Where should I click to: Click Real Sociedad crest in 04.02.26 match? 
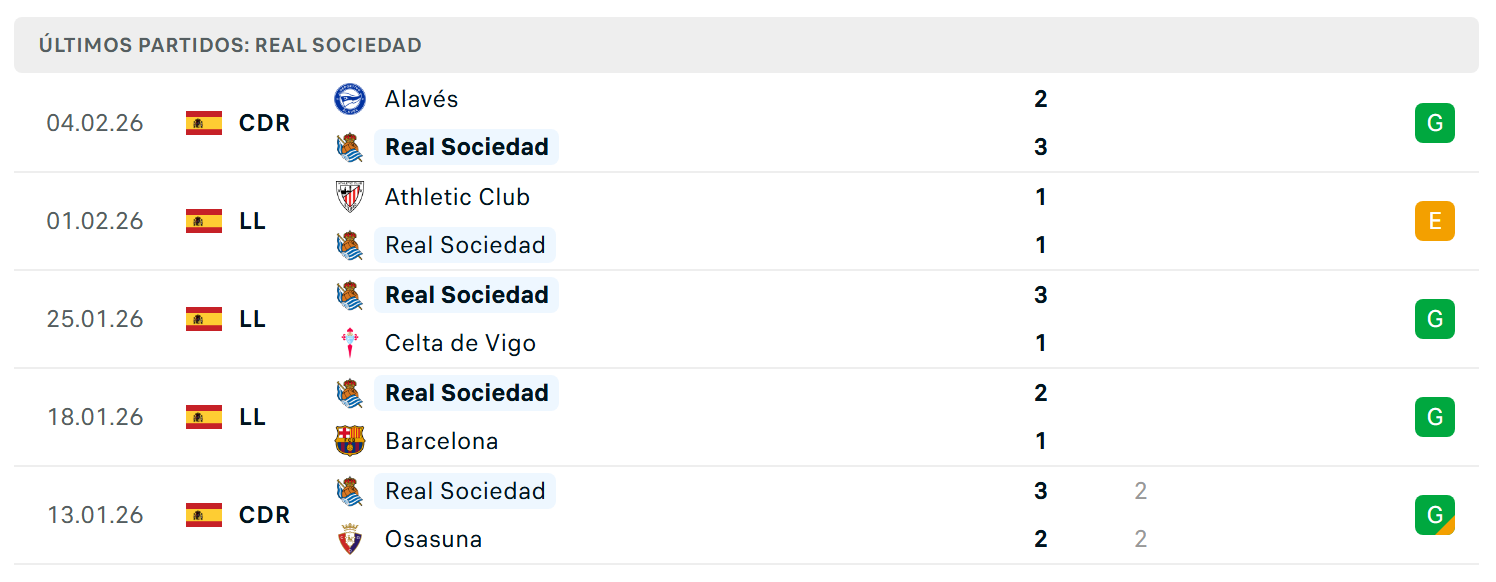pyautogui.click(x=350, y=147)
